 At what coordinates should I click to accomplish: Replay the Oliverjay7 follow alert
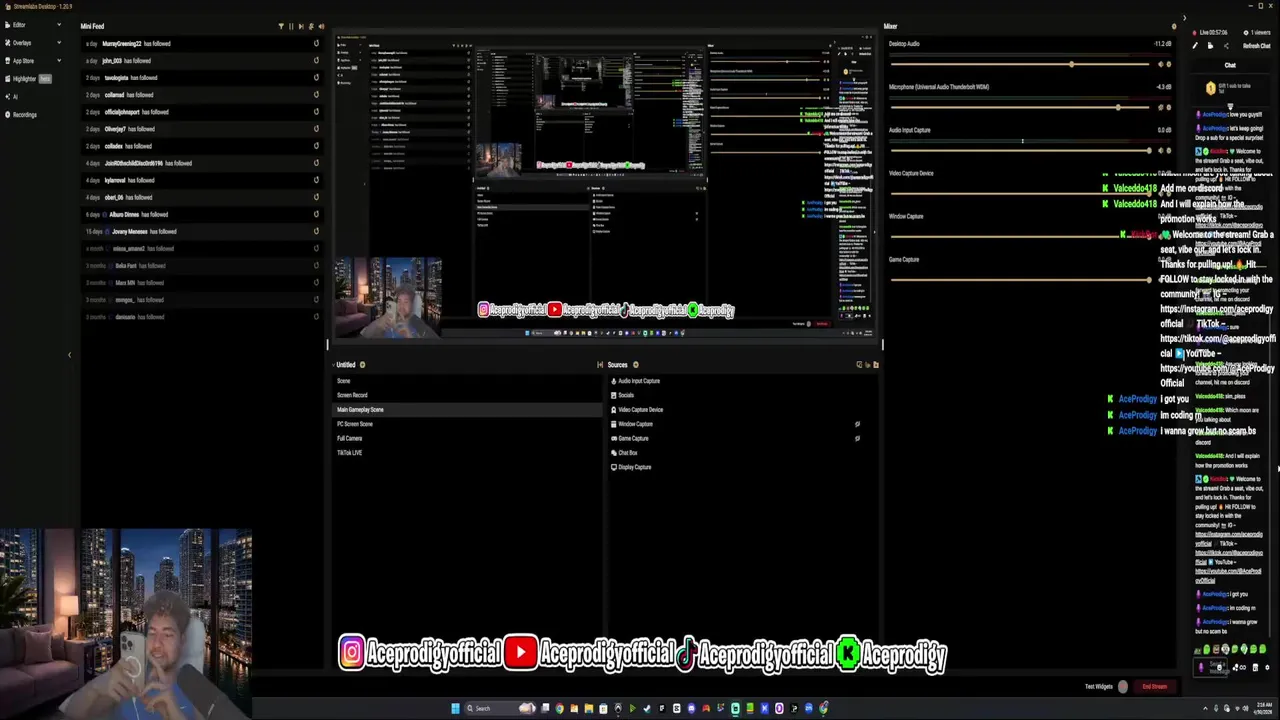coord(316,129)
